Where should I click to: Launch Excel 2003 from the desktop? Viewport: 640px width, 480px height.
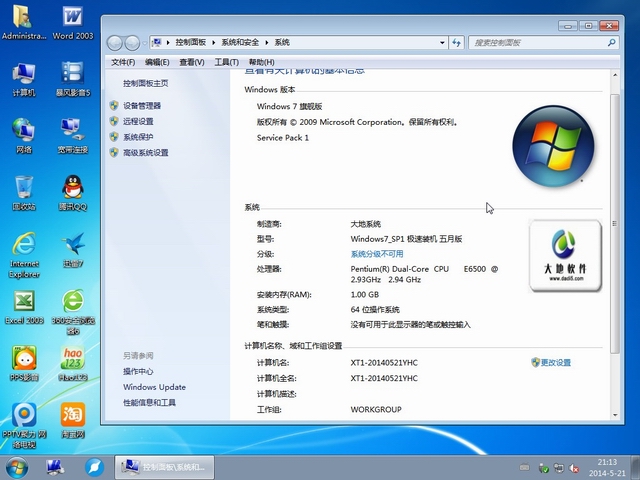click(24, 307)
